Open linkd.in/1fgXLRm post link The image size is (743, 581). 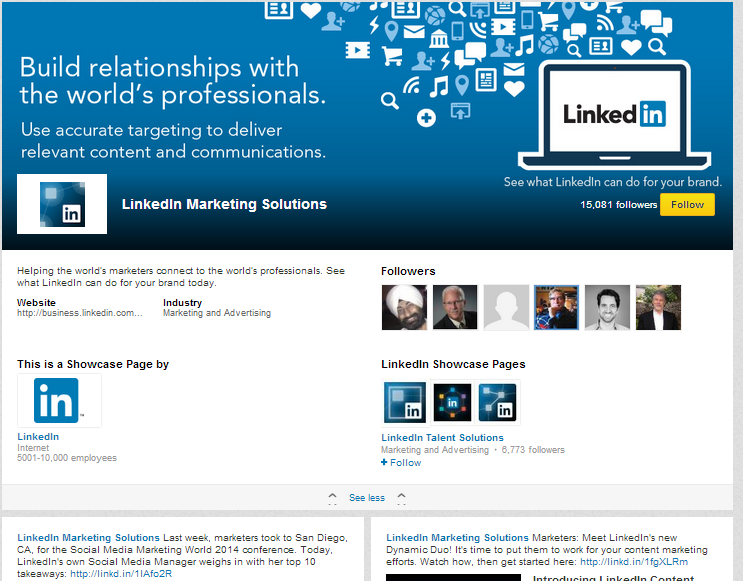[634, 562]
